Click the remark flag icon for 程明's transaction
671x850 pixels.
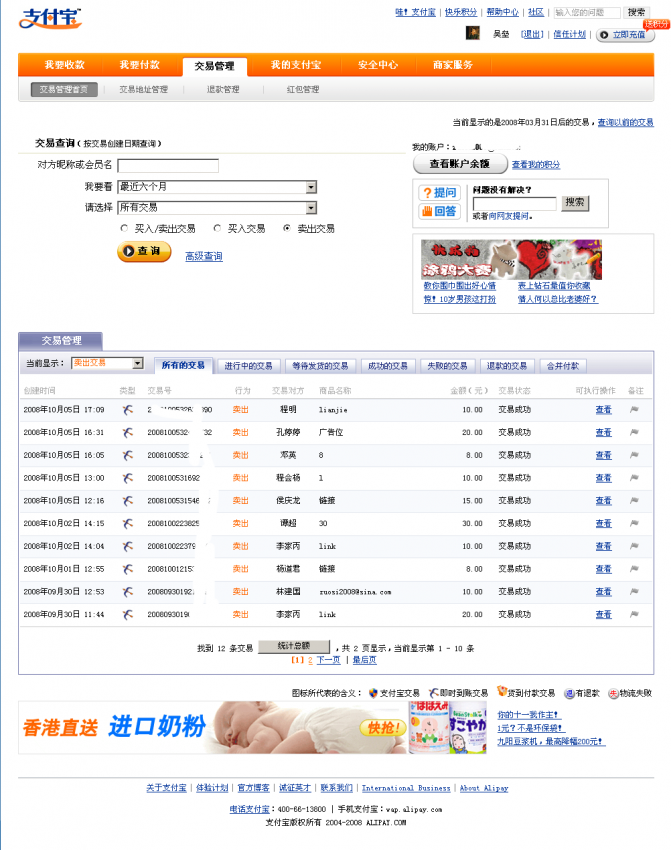(633, 409)
